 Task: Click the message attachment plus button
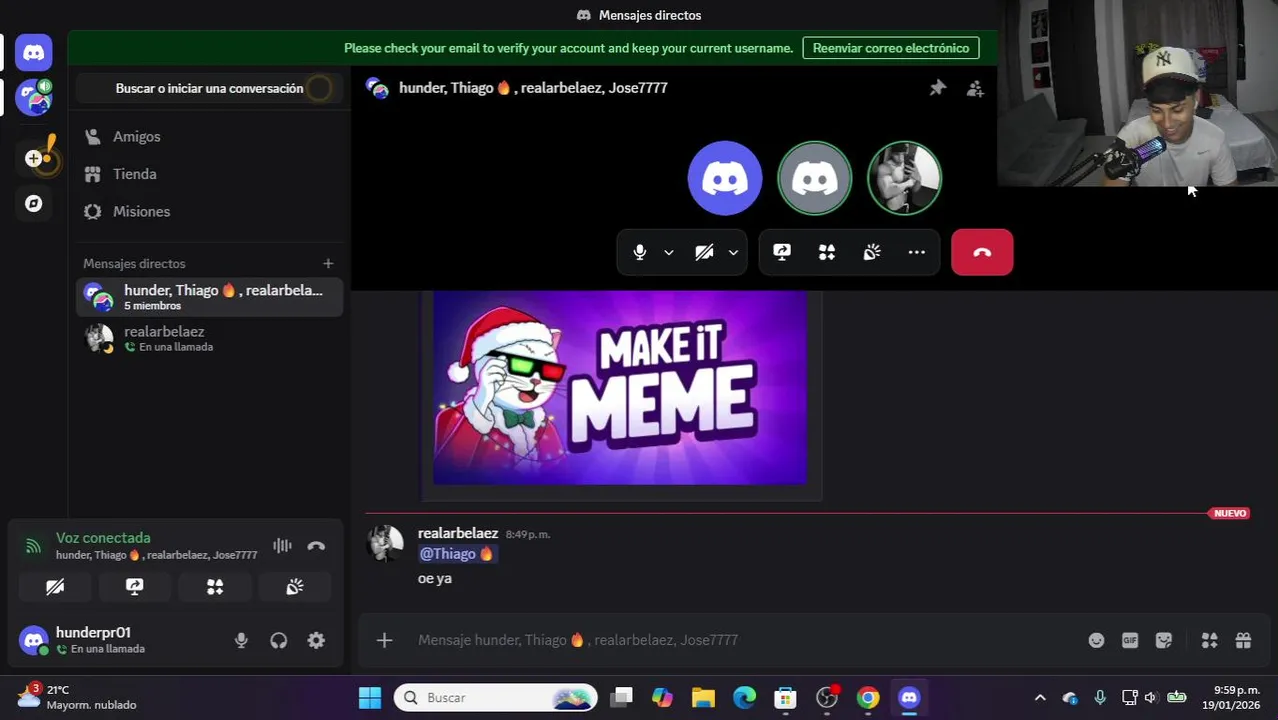[384, 640]
